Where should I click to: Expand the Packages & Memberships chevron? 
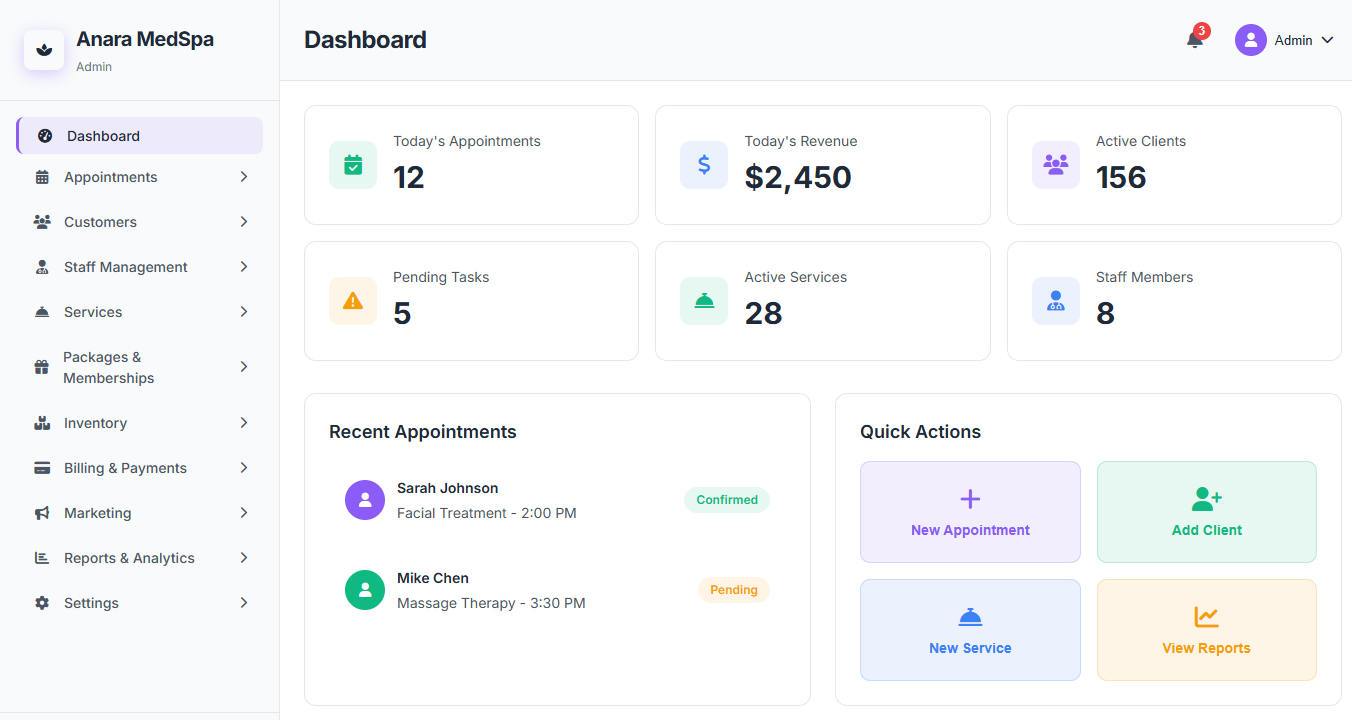point(243,367)
